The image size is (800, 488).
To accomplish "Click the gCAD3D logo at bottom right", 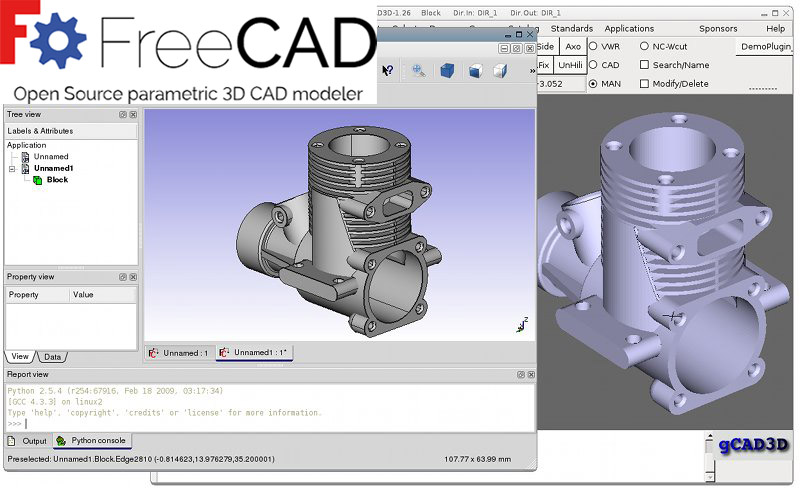I will pyautogui.click(x=754, y=445).
